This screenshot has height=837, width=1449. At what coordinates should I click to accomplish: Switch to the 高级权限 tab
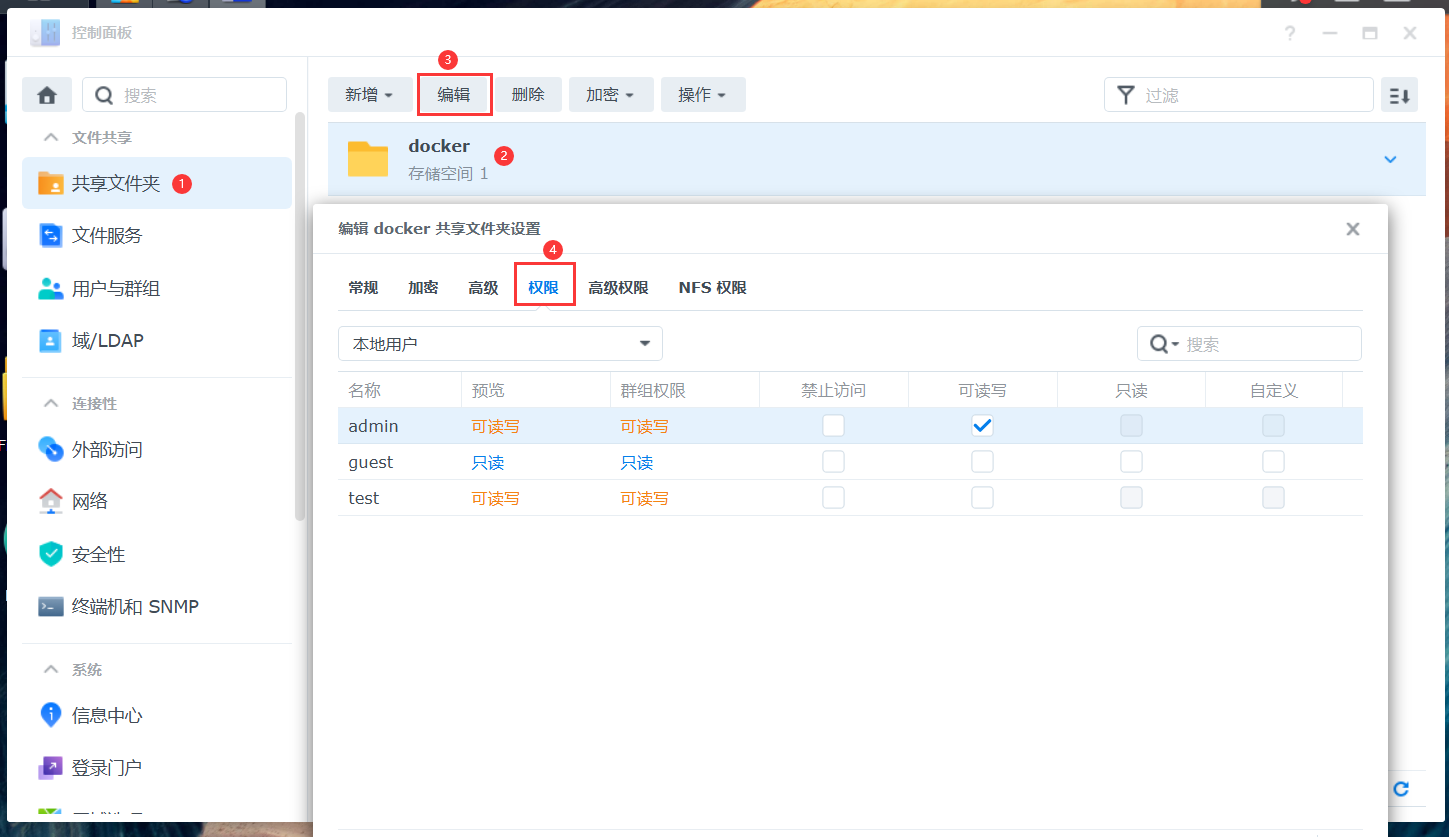click(x=619, y=287)
